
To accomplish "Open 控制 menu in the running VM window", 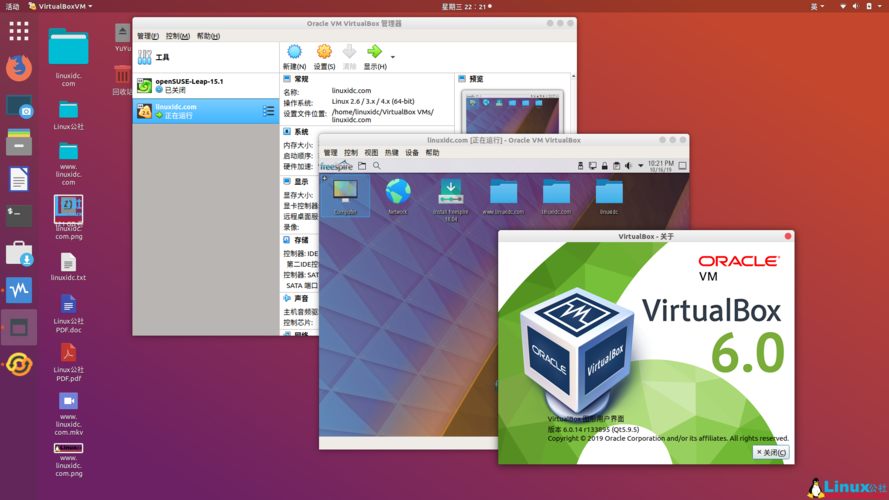I will 350,152.
